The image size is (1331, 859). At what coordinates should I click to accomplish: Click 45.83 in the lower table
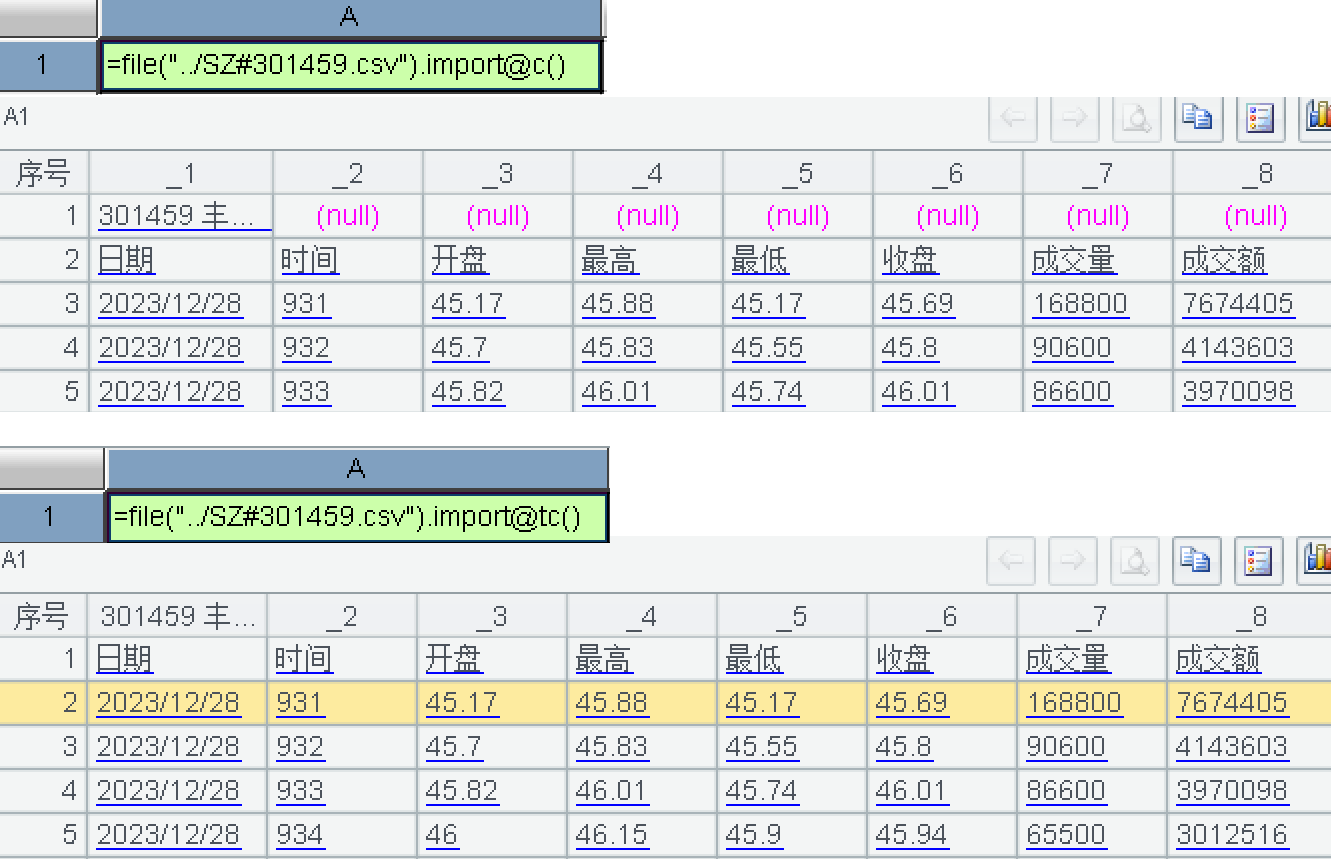(612, 747)
